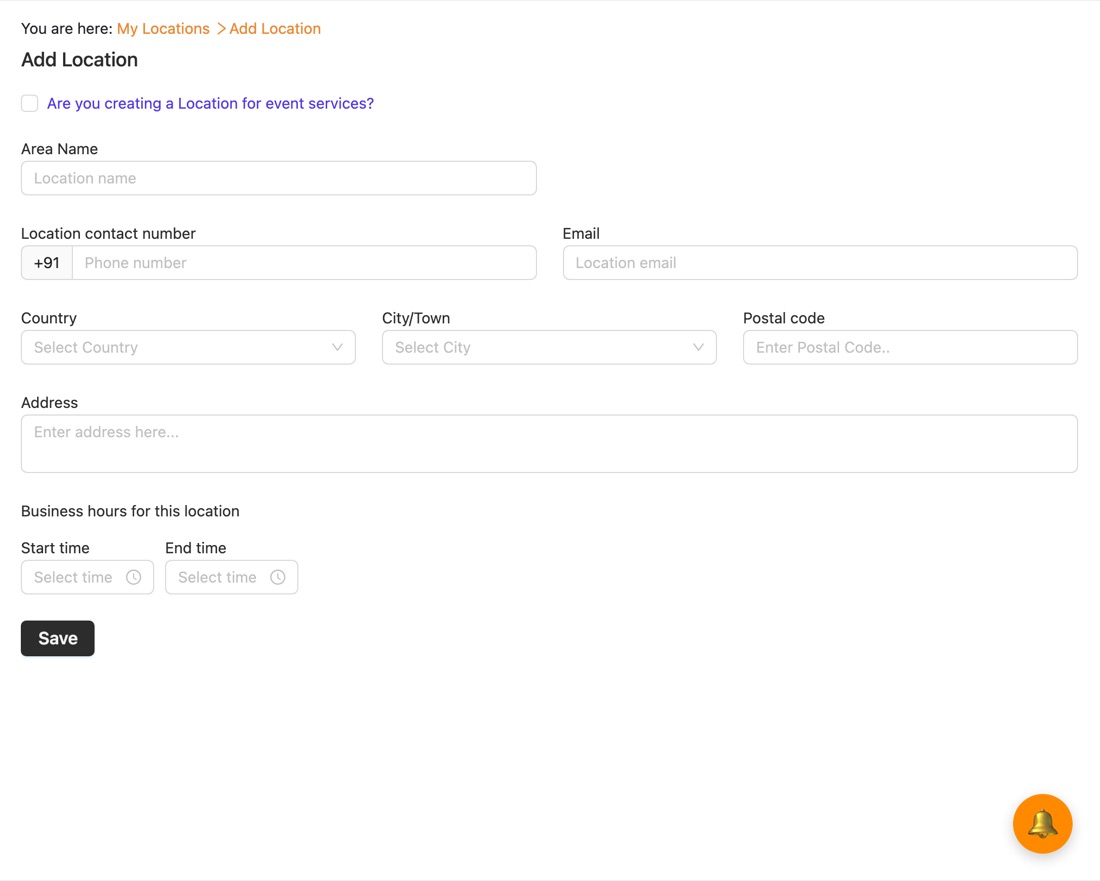Open the Select Country dropdown
1100x881 pixels.
click(188, 347)
